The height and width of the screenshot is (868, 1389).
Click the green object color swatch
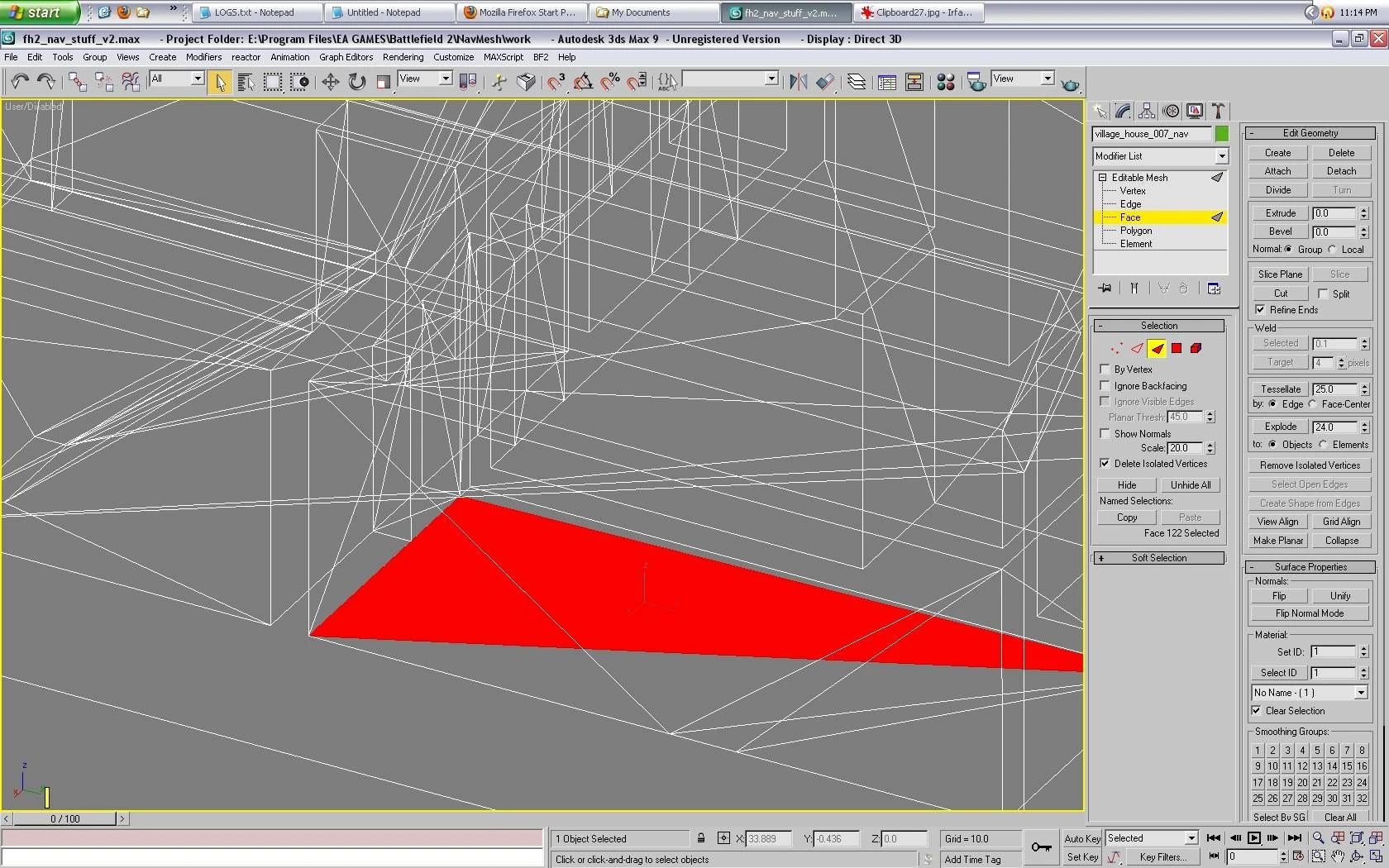point(1222,134)
